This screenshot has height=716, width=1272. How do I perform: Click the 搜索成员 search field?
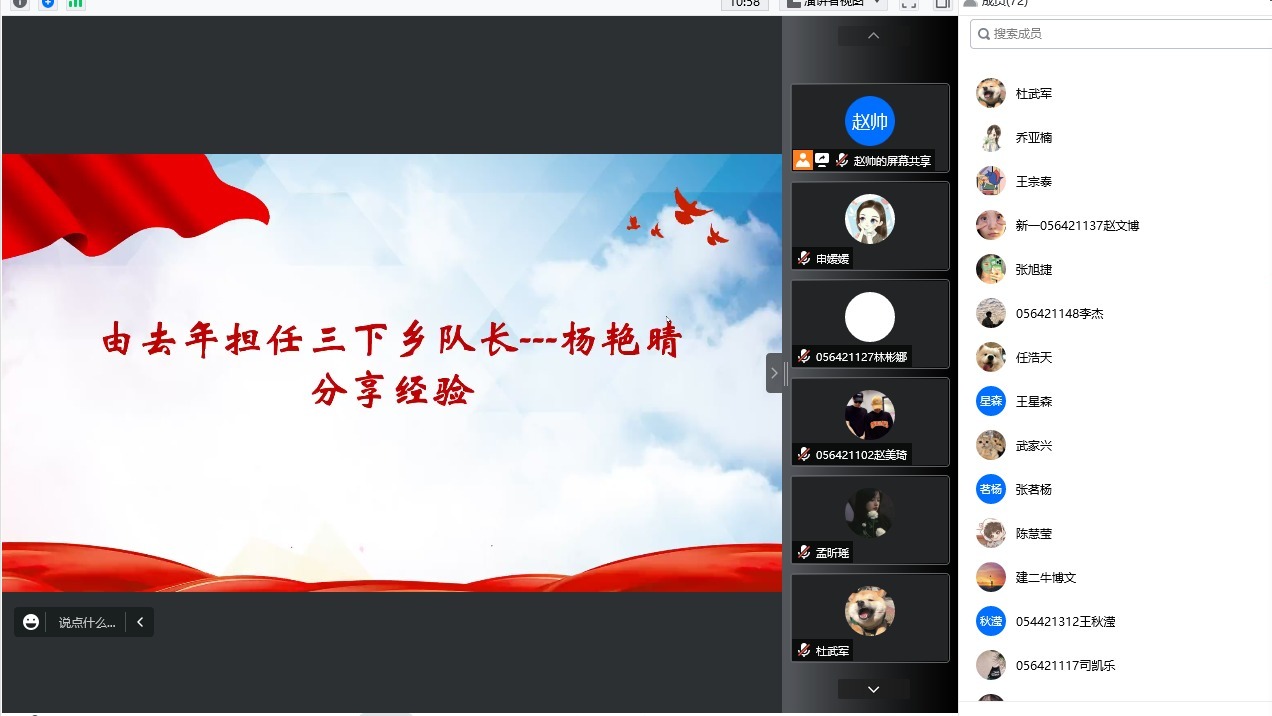(1120, 34)
